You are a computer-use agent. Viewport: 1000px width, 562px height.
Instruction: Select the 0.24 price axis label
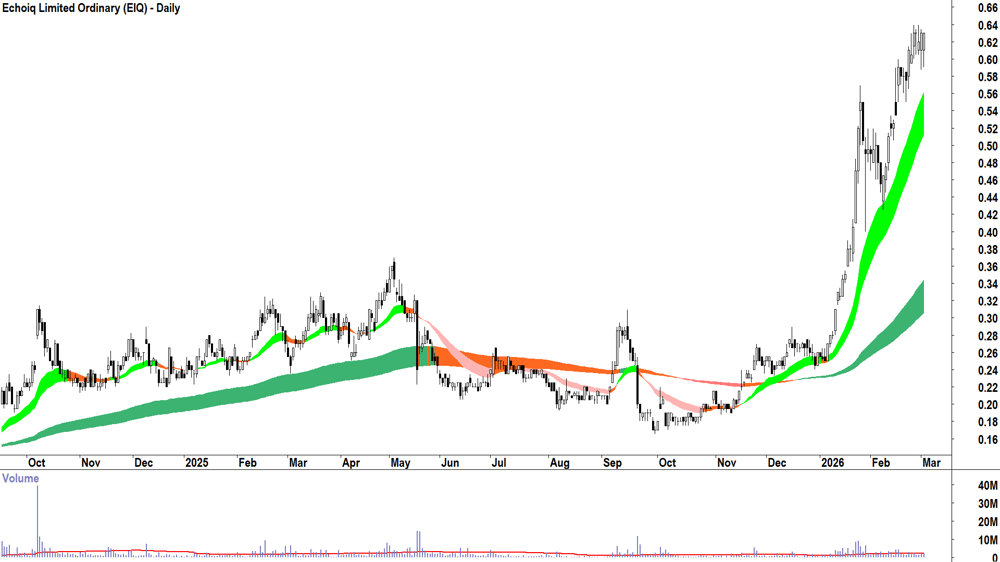988,371
